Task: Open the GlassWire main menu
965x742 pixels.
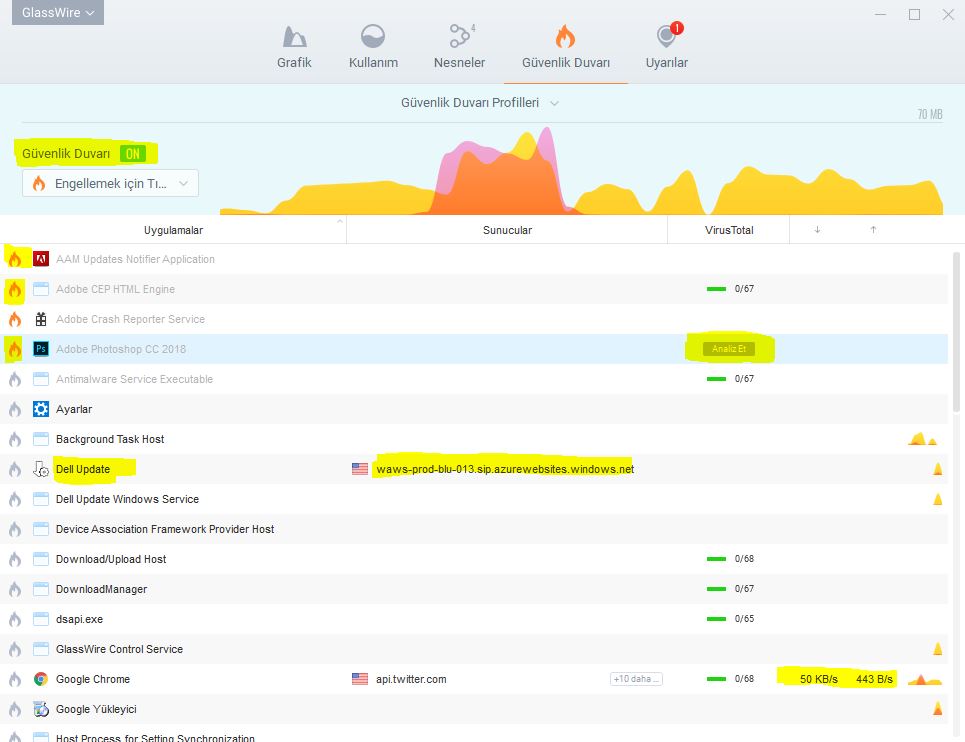Action: point(58,12)
